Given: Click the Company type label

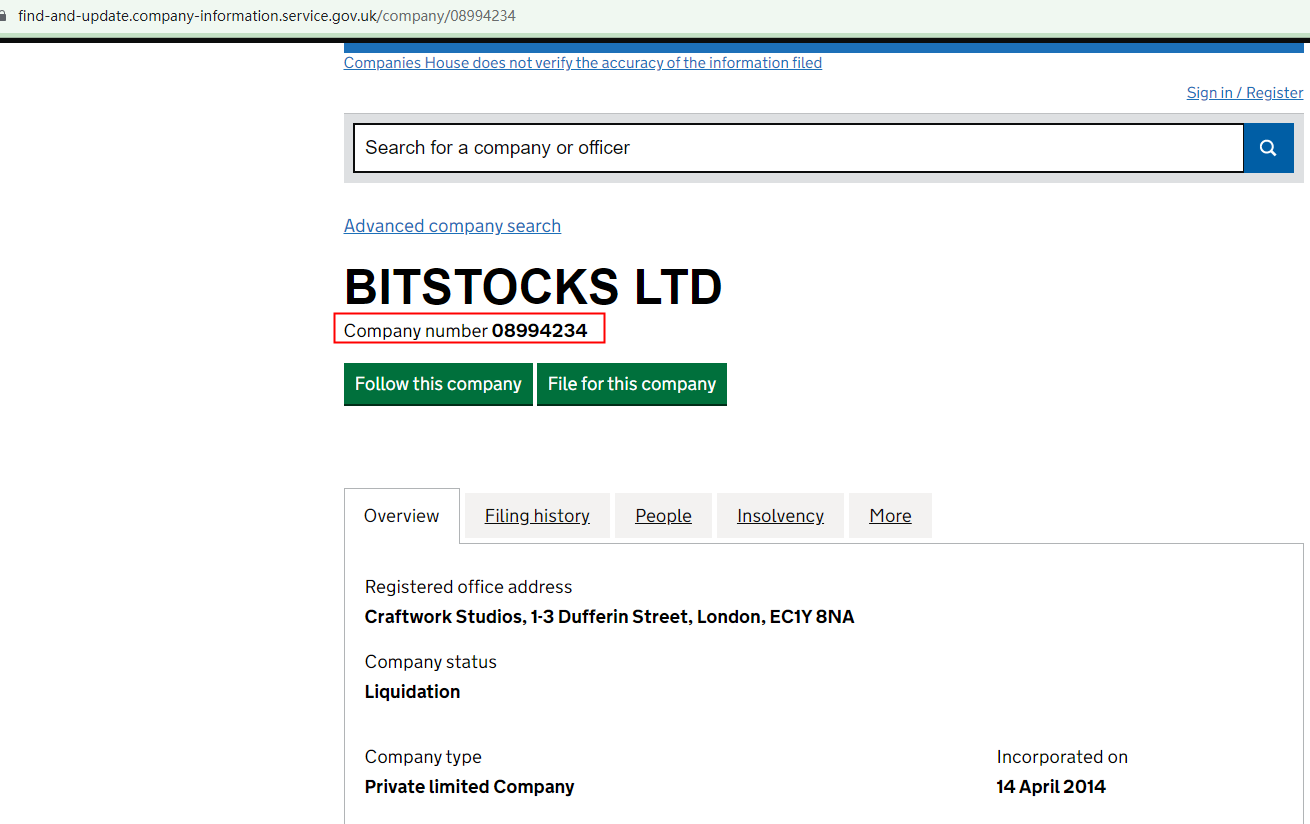Looking at the screenshot, I should tap(423, 757).
